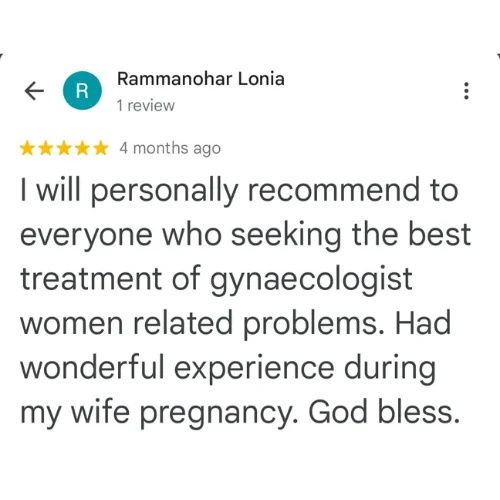This screenshot has width=500, height=500.
Task: Click the line "women related problems. Had"
Action: point(236,323)
